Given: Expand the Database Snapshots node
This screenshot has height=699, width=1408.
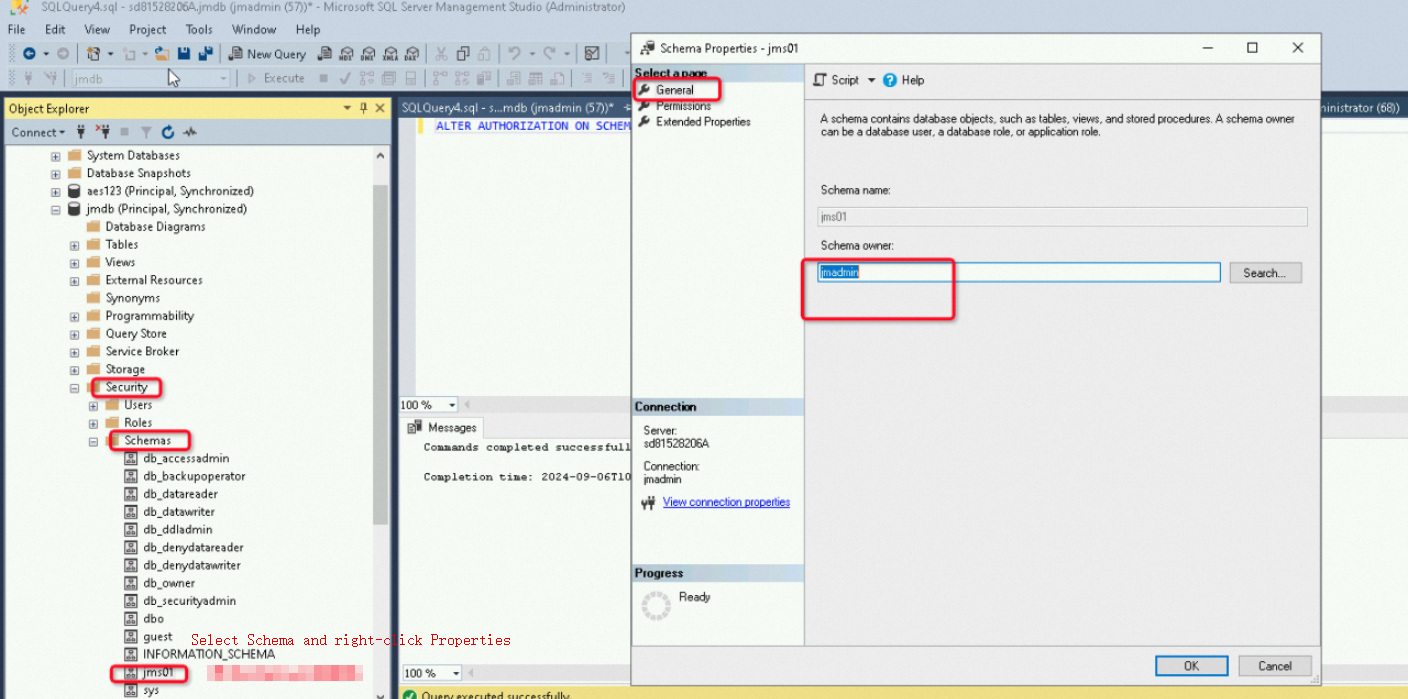Looking at the screenshot, I should click(57, 174).
